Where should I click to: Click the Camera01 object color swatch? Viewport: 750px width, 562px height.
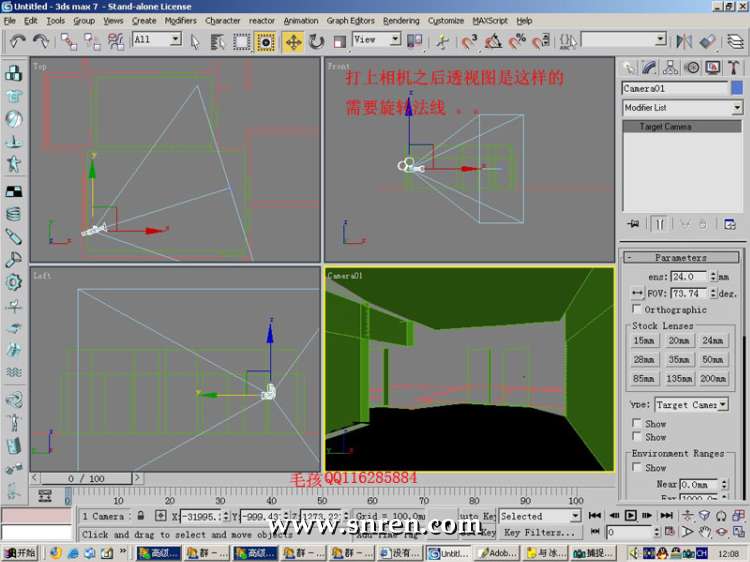coord(737,88)
